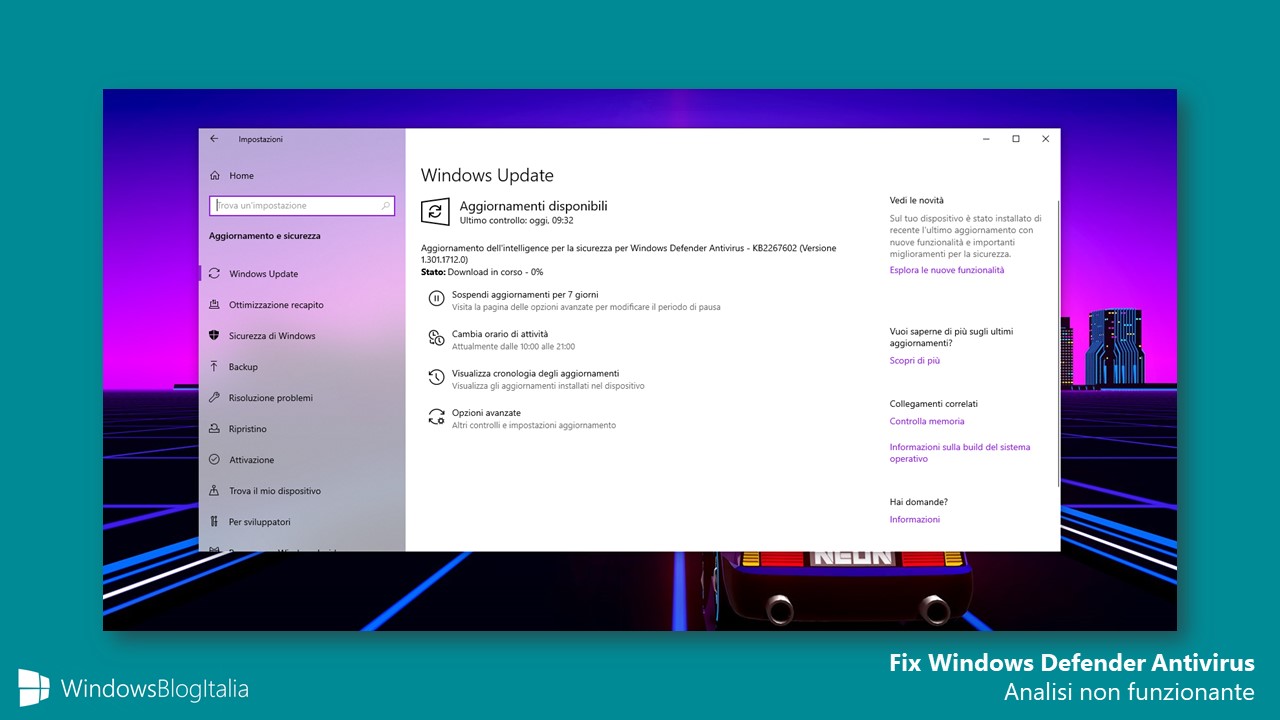Viewport: 1280px width, 720px height.
Task: Focus the Trova un'impostazione search field
Action: (302, 205)
